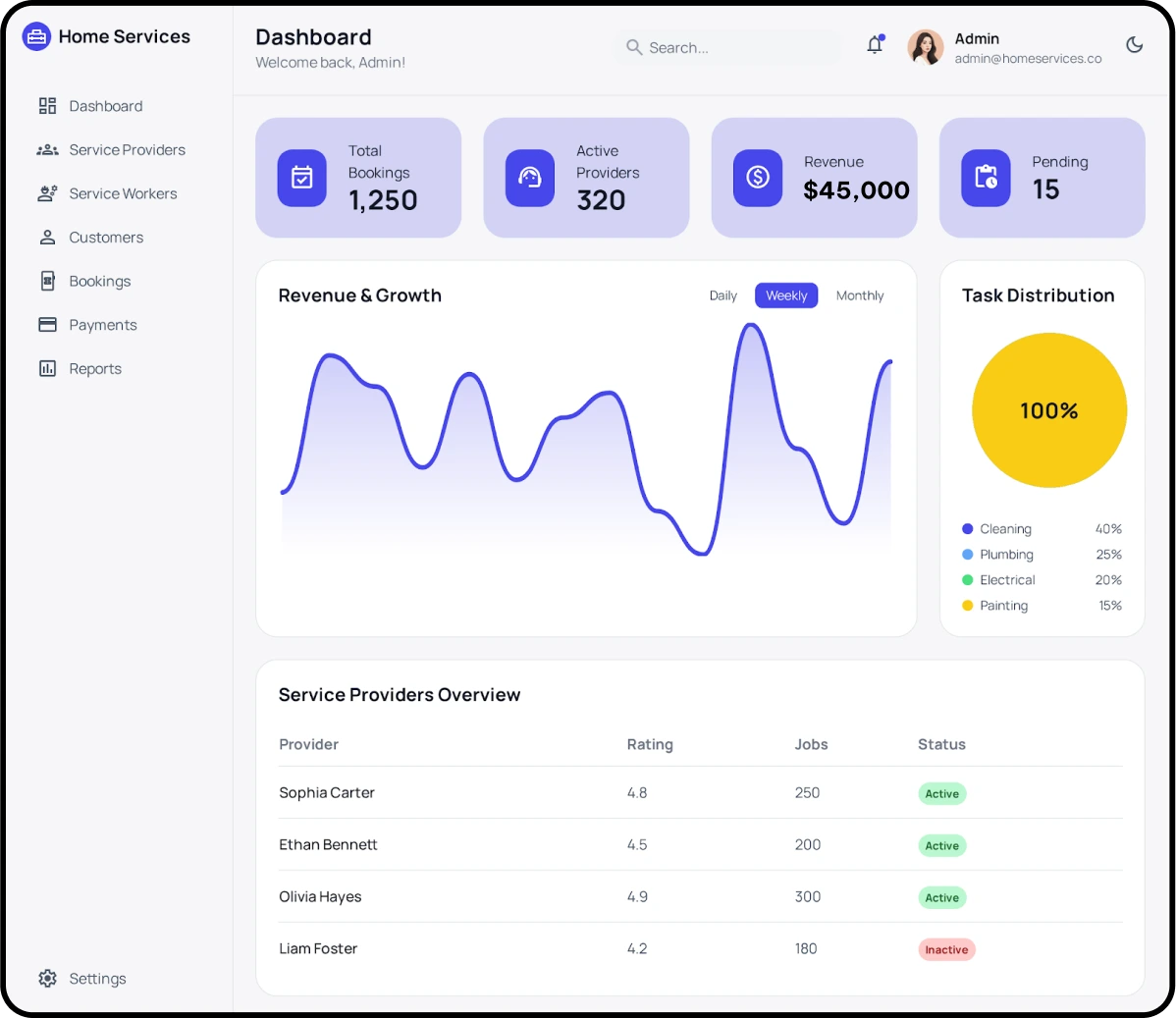Click the Active Providers headset icon
The height and width of the screenshot is (1018, 1176).
530,178
